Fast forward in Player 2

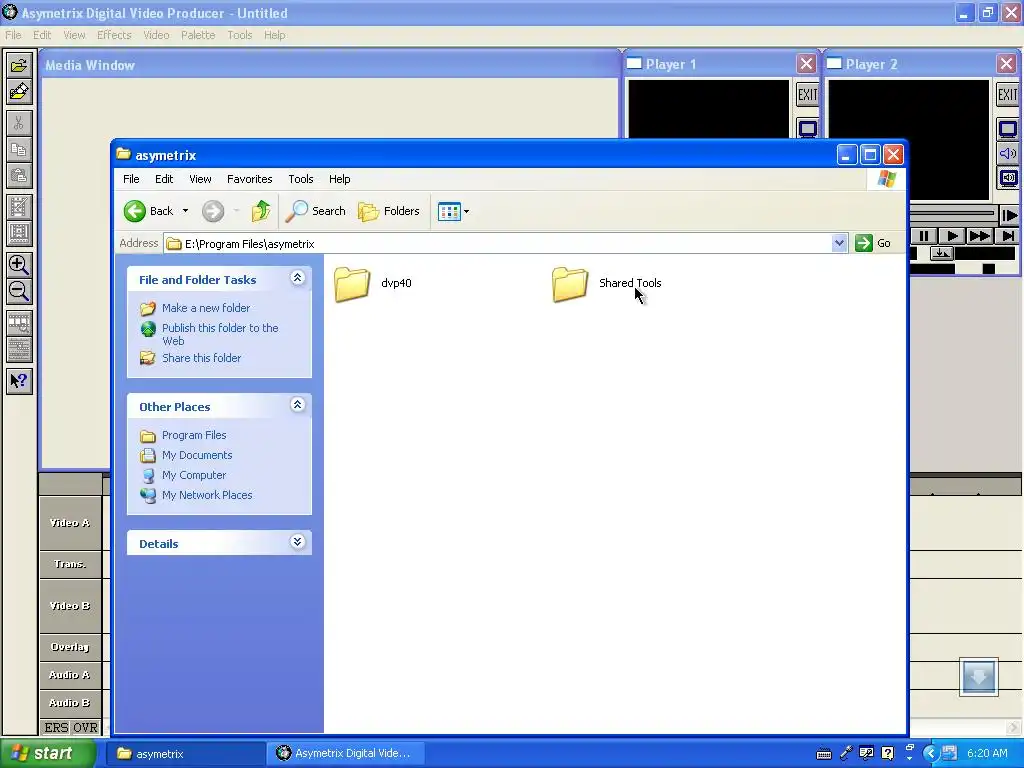[980, 236]
